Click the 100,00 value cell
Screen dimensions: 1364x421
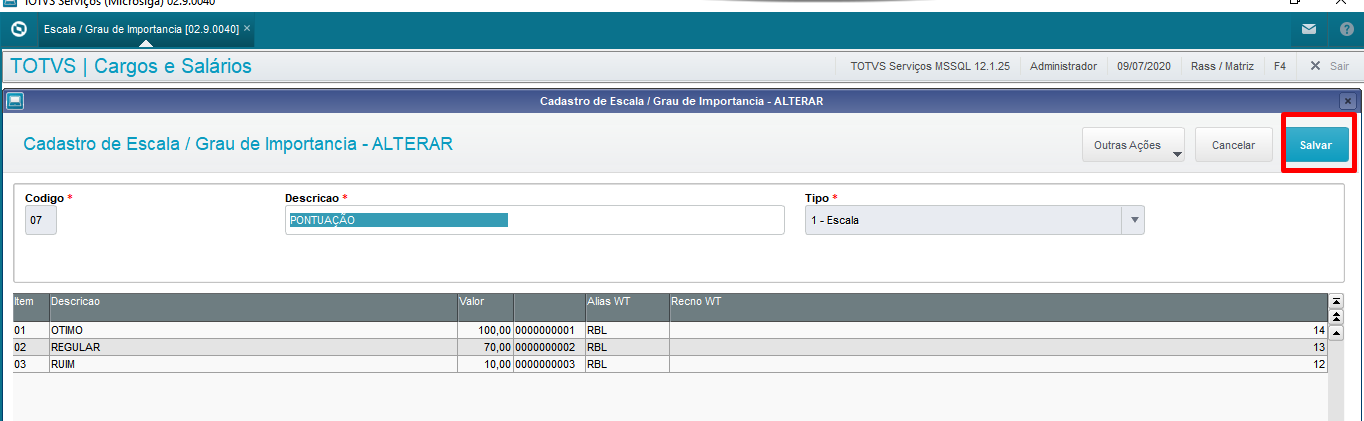click(485, 330)
